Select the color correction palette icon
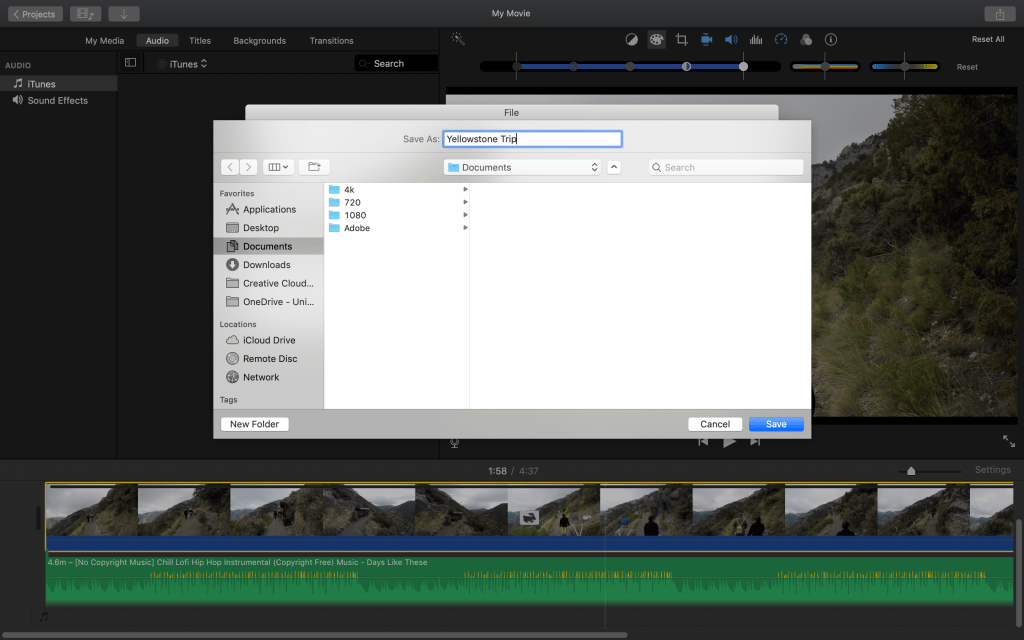1024x640 pixels. pos(656,40)
